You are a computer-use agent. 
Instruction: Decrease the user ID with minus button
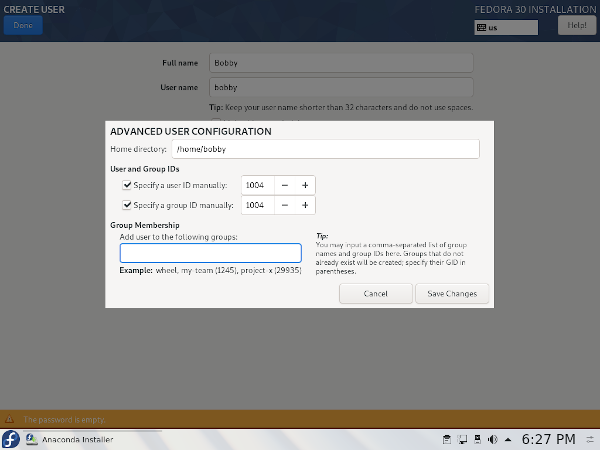point(284,185)
